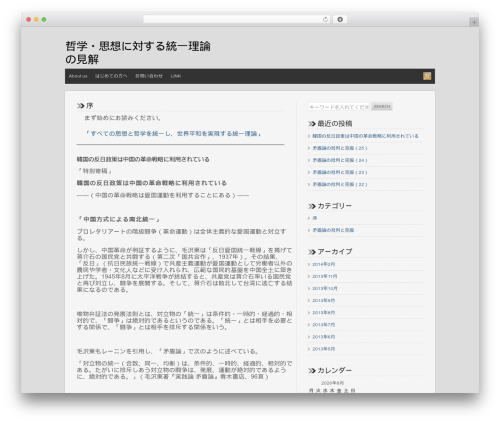
Task: Click the yellow minimize window button
Action: 36,19
